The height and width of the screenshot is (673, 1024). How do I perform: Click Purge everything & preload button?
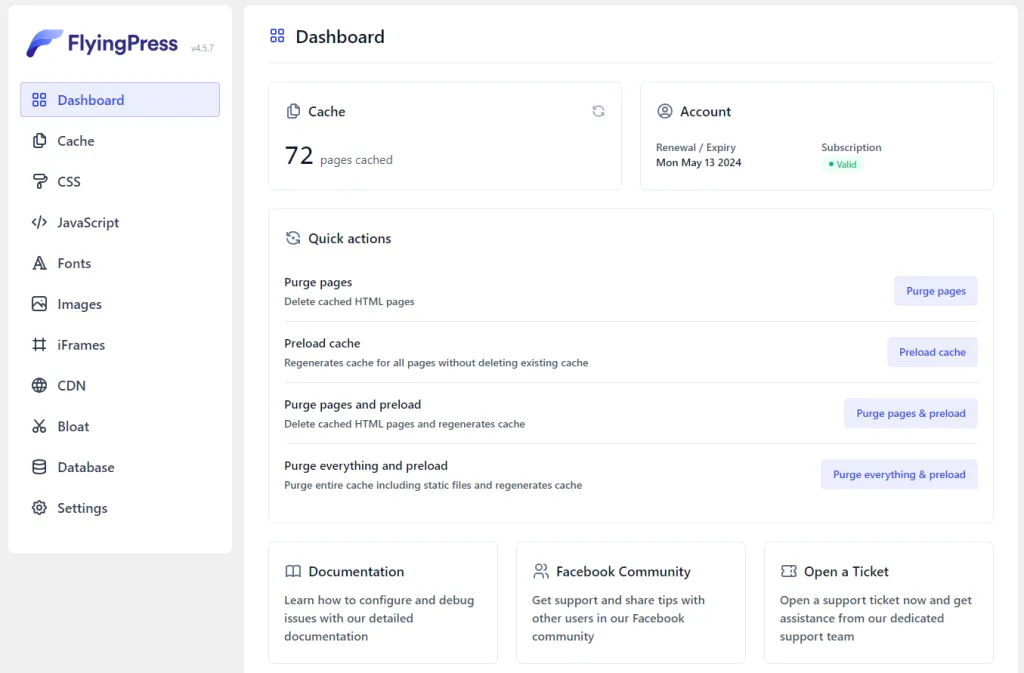899,475
